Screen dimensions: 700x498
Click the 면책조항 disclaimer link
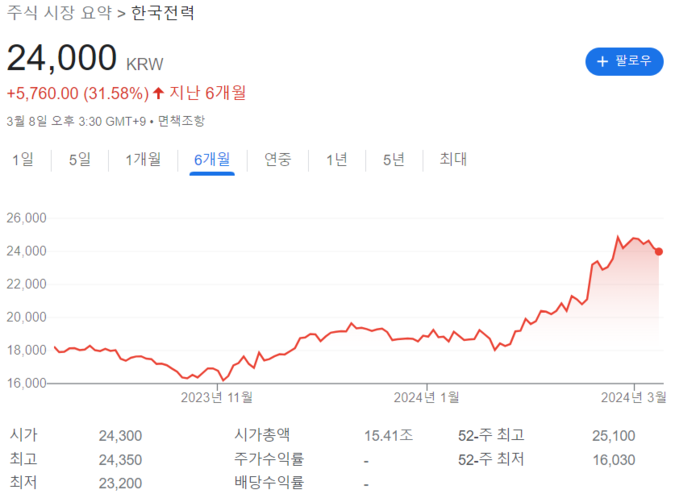click(181, 121)
